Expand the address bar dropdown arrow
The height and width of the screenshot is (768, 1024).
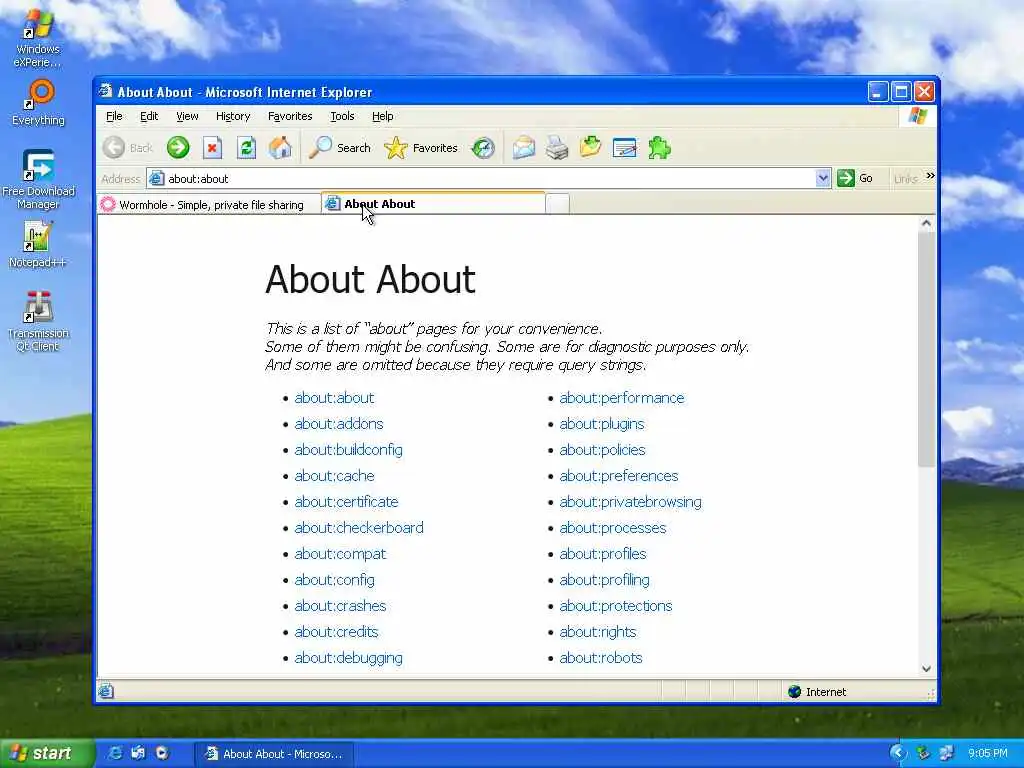[x=823, y=178]
